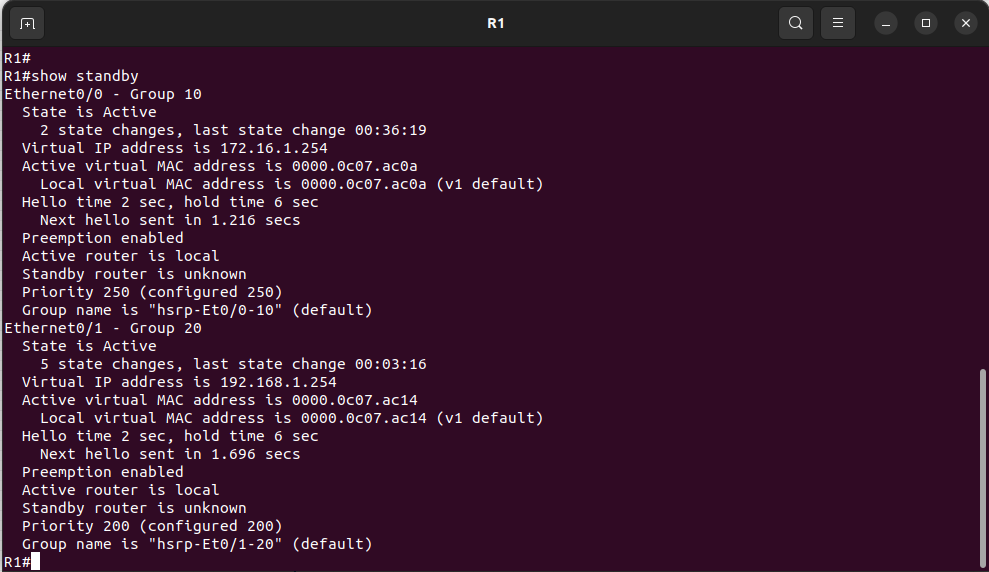Click the 'Priority 250 (configured 250)' line
The image size is (989, 572).
pos(152,292)
